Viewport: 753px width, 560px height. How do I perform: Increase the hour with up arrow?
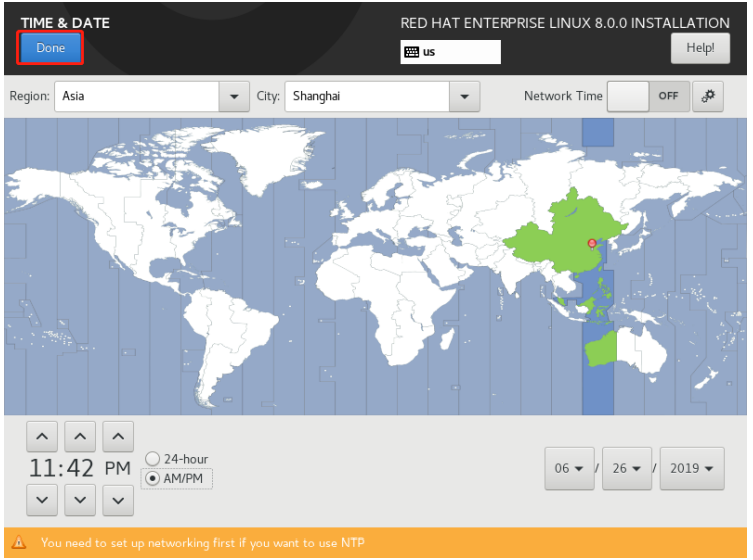pos(42,437)
